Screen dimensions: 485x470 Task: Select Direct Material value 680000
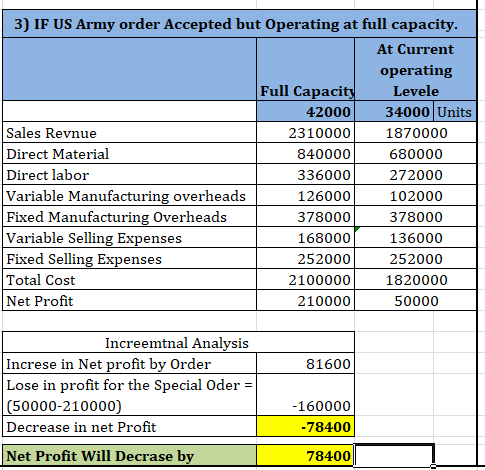click(x=415, y=153)
